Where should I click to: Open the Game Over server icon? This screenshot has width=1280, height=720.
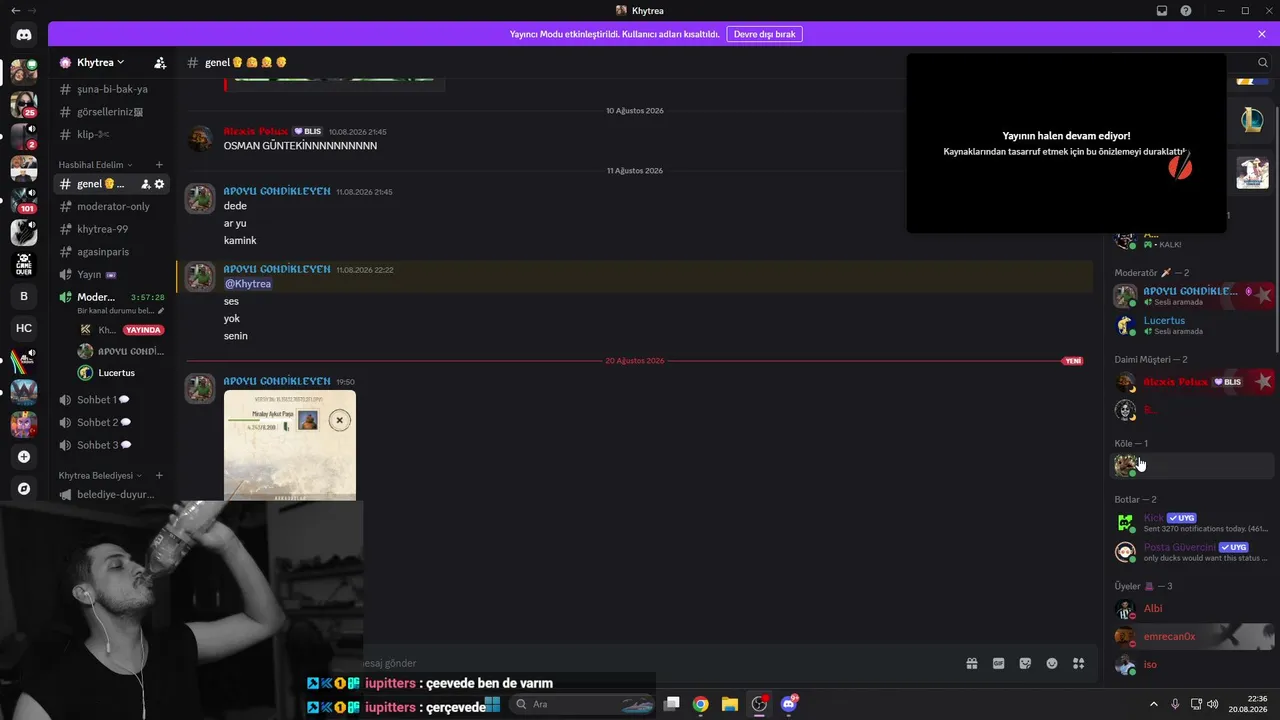24,264
